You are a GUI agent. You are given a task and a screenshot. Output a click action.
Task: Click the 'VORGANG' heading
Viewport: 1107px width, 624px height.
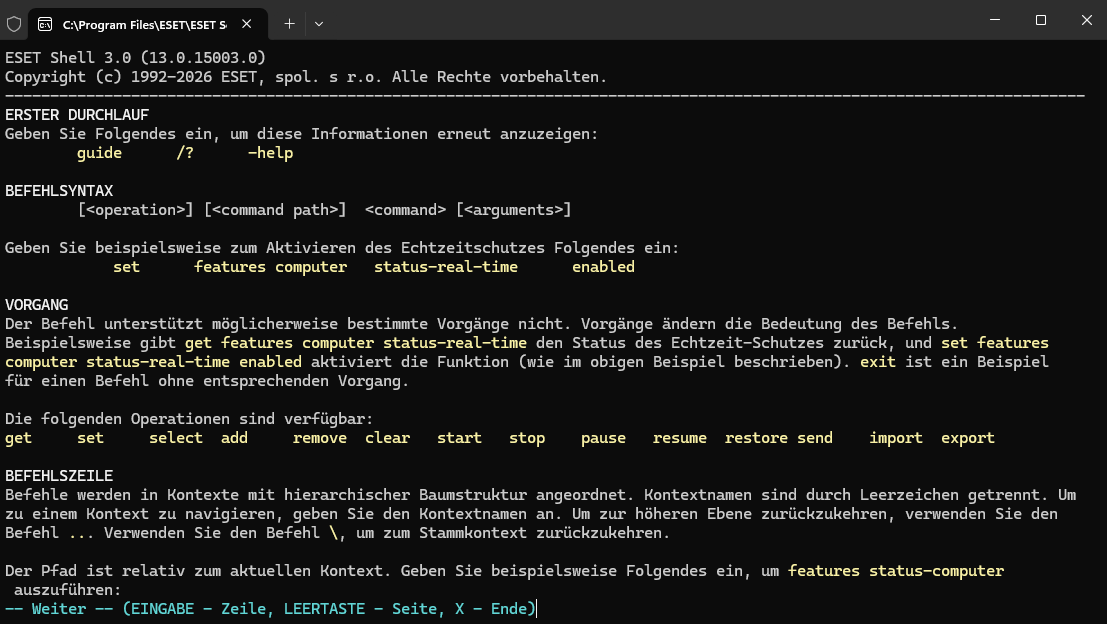click(x=37, y=305)
